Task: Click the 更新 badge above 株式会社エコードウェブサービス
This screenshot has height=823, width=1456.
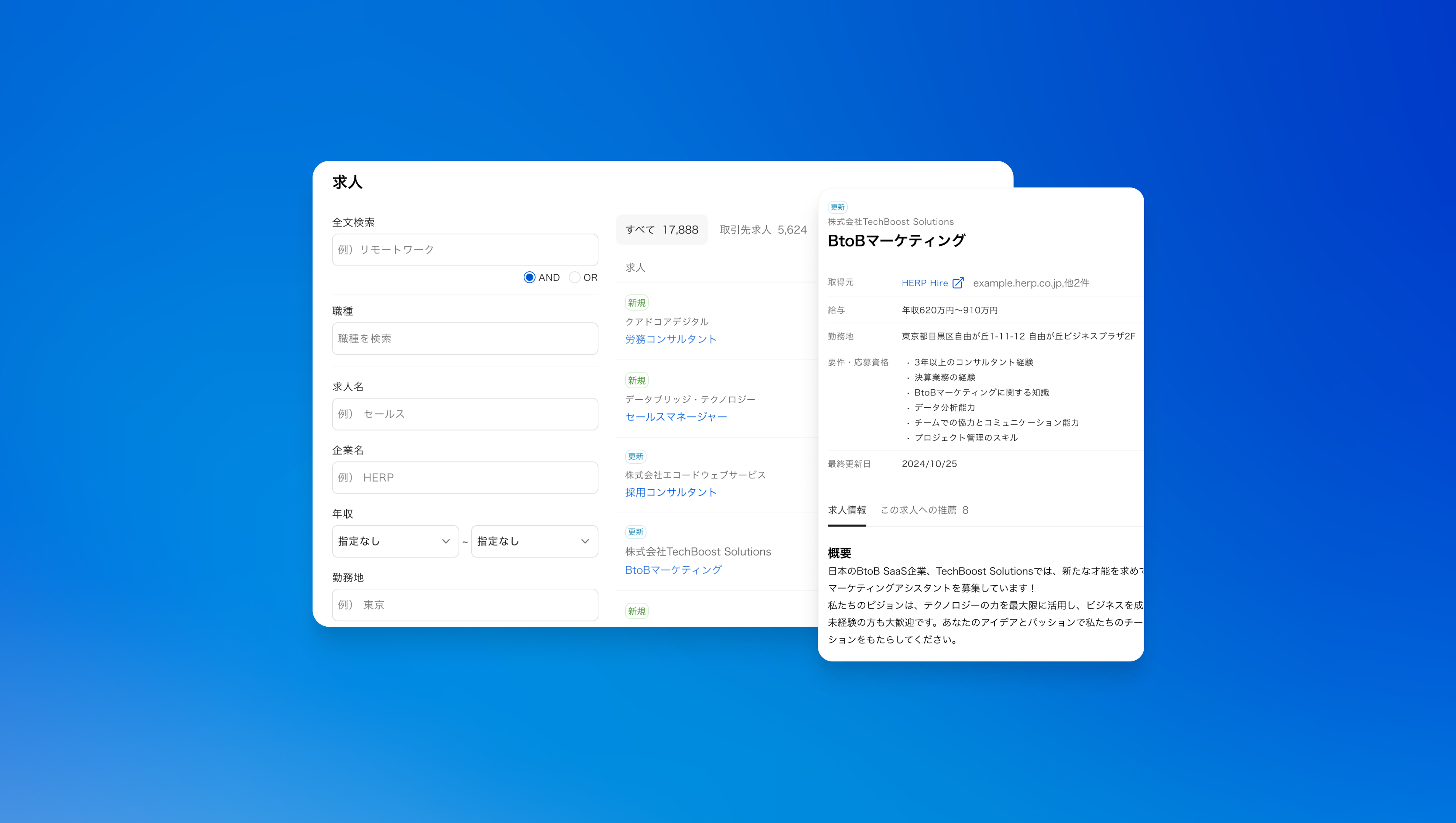Action: (635, 456)
